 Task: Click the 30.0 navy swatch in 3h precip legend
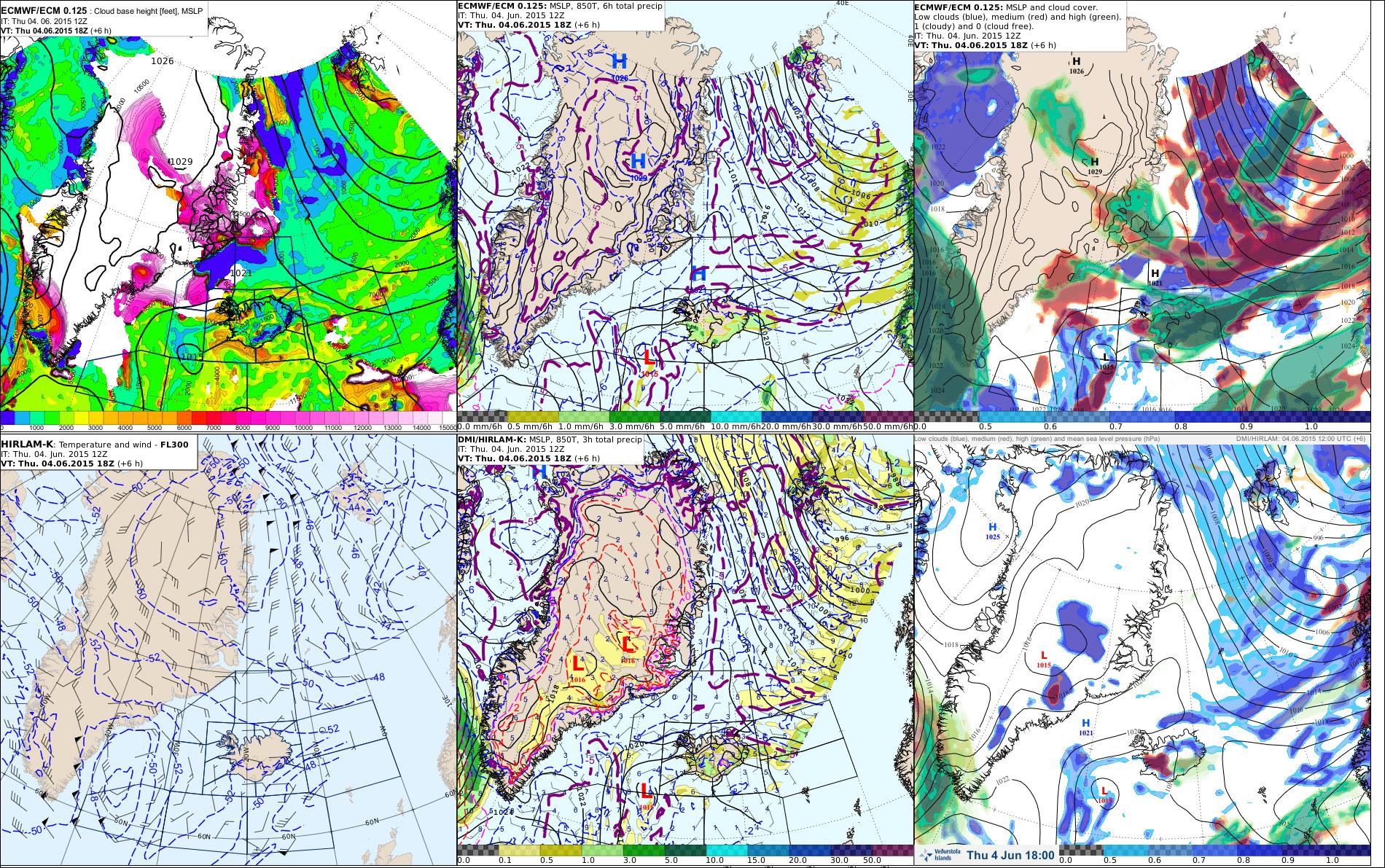click(852, 850)
